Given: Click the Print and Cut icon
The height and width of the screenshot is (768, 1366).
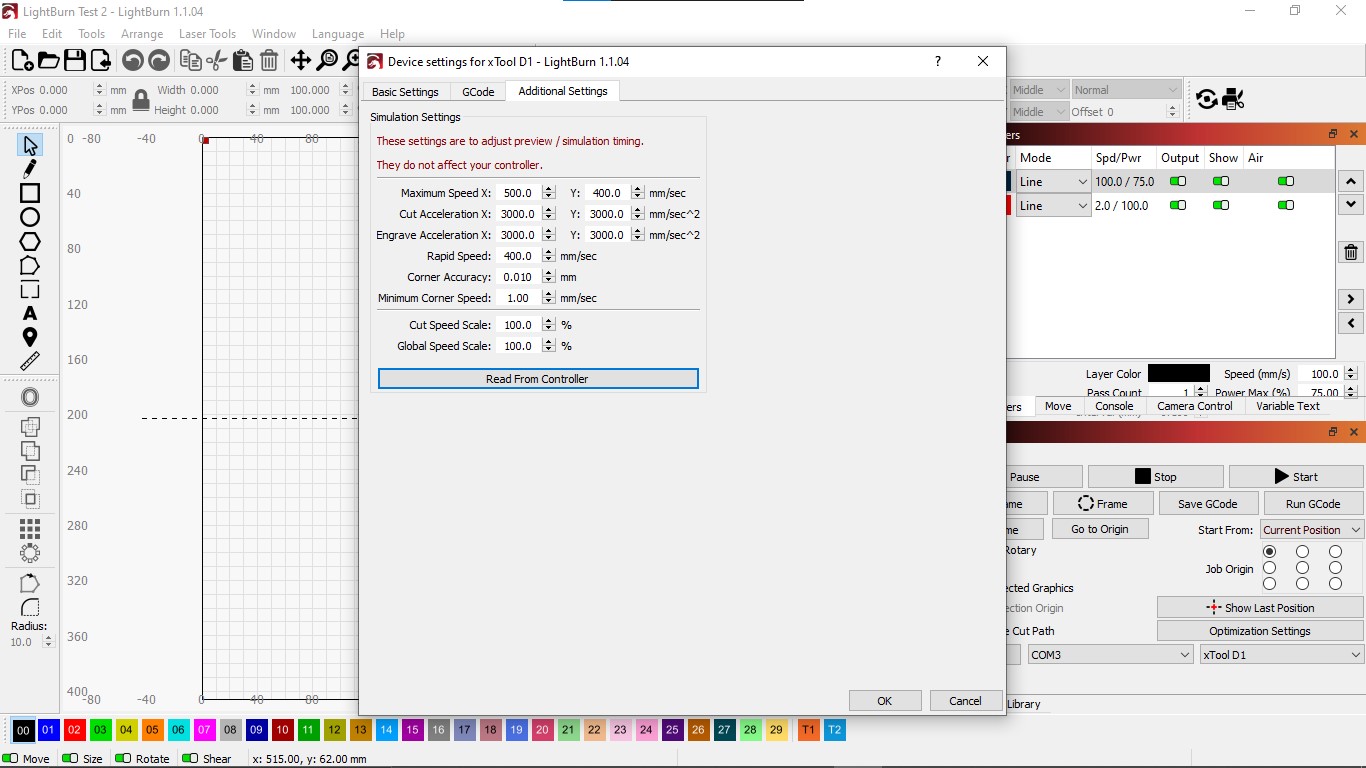Looking at the screenshot, I should (1234, 99).
